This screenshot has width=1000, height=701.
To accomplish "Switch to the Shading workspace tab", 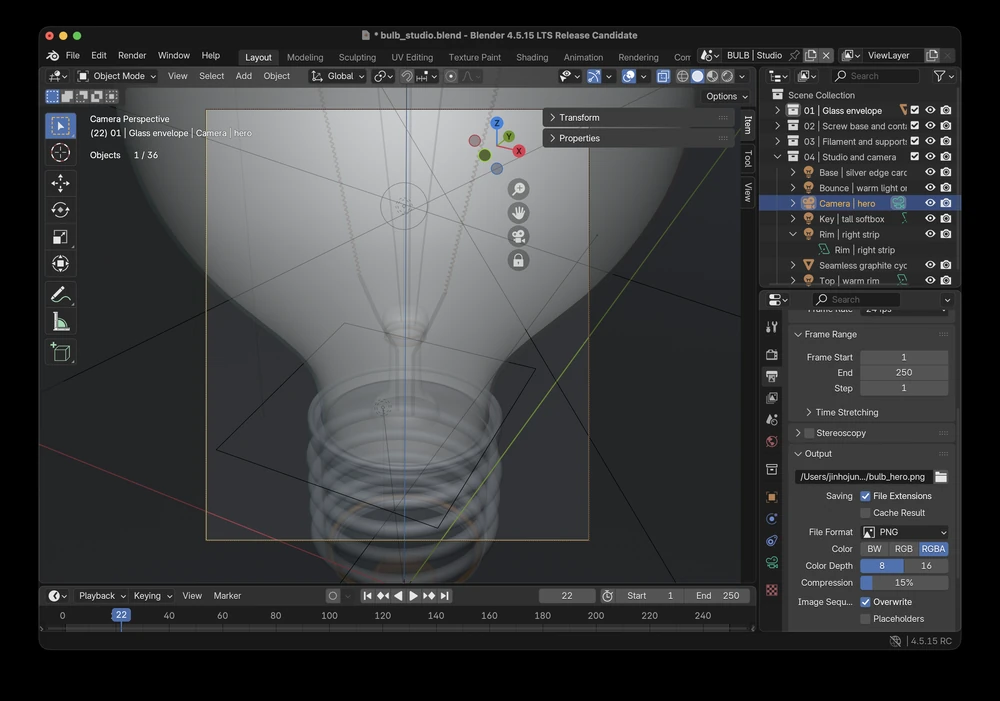I will [532, 57].
